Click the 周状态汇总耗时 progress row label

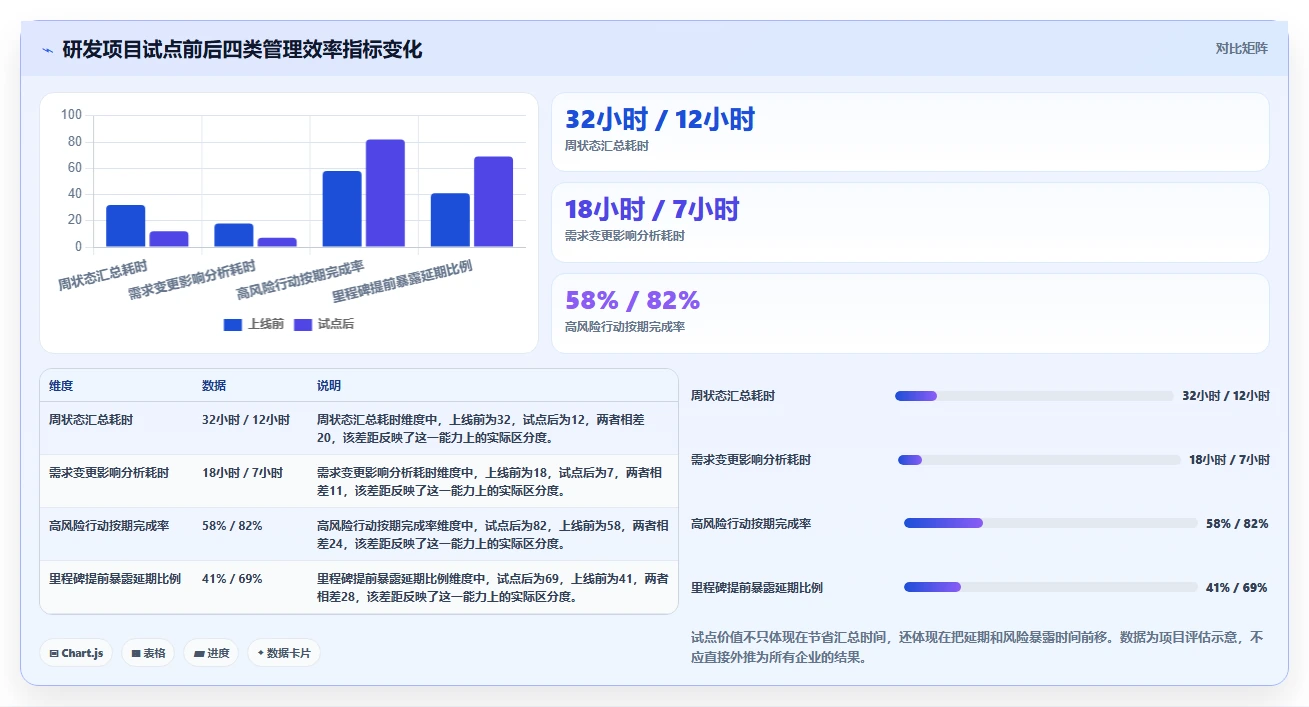pos(733,396)
